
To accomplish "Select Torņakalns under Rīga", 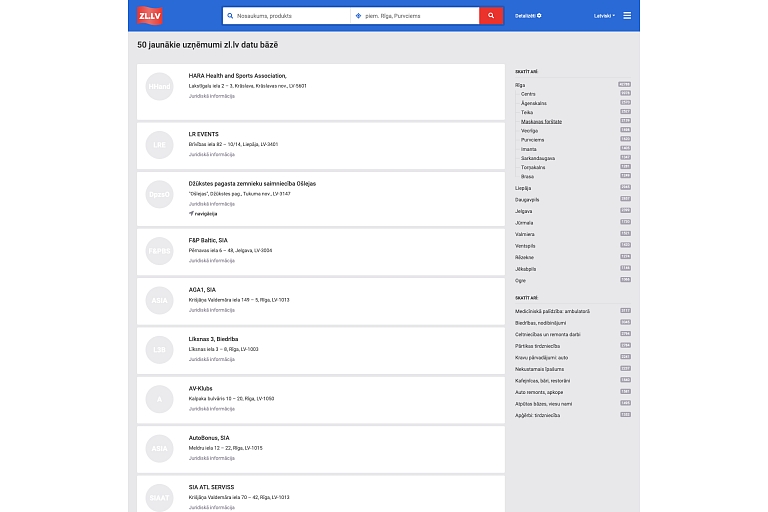I will (x=533, y=168).
